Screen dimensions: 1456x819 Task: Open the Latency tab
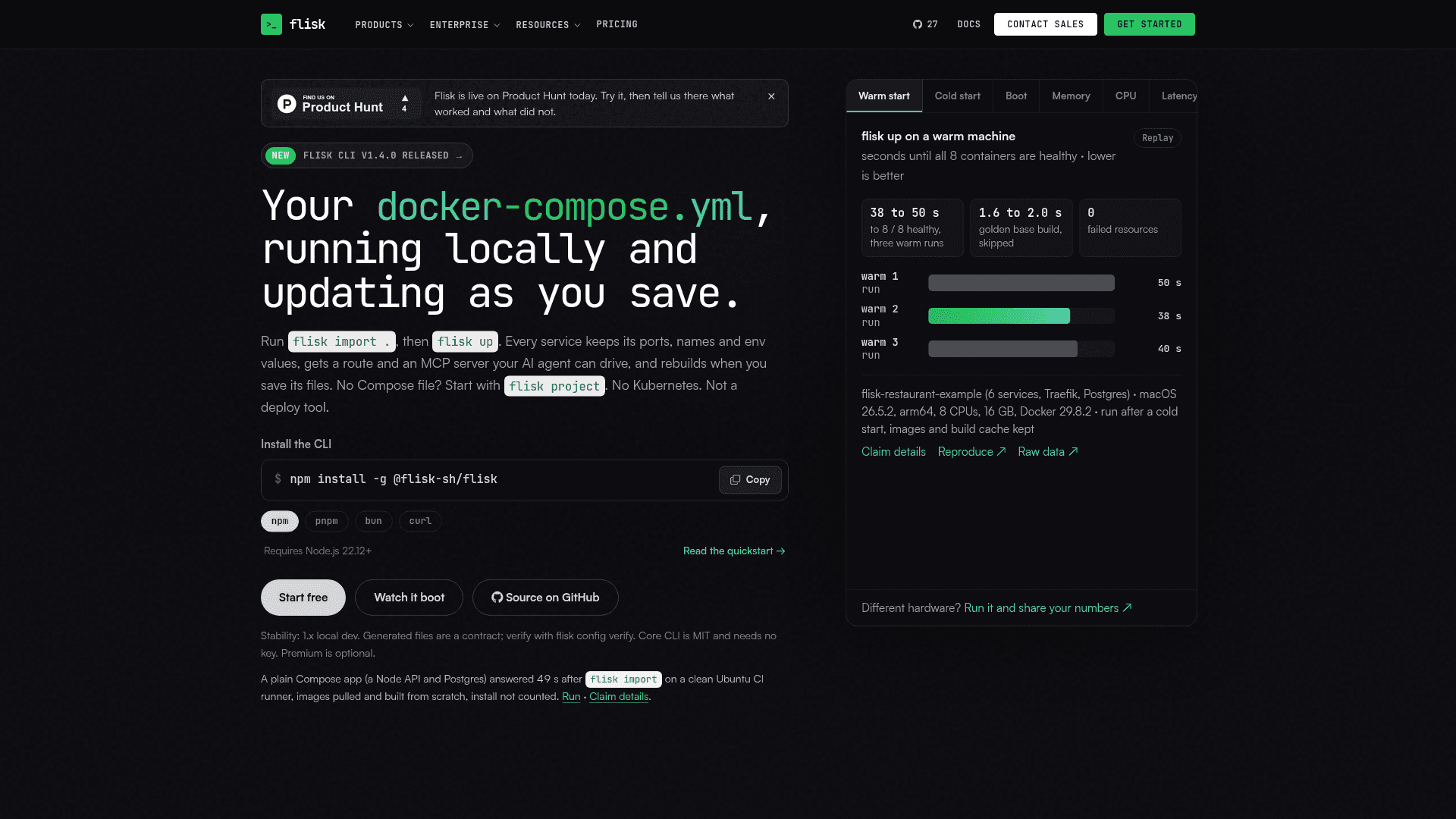tap(1174, 96)
